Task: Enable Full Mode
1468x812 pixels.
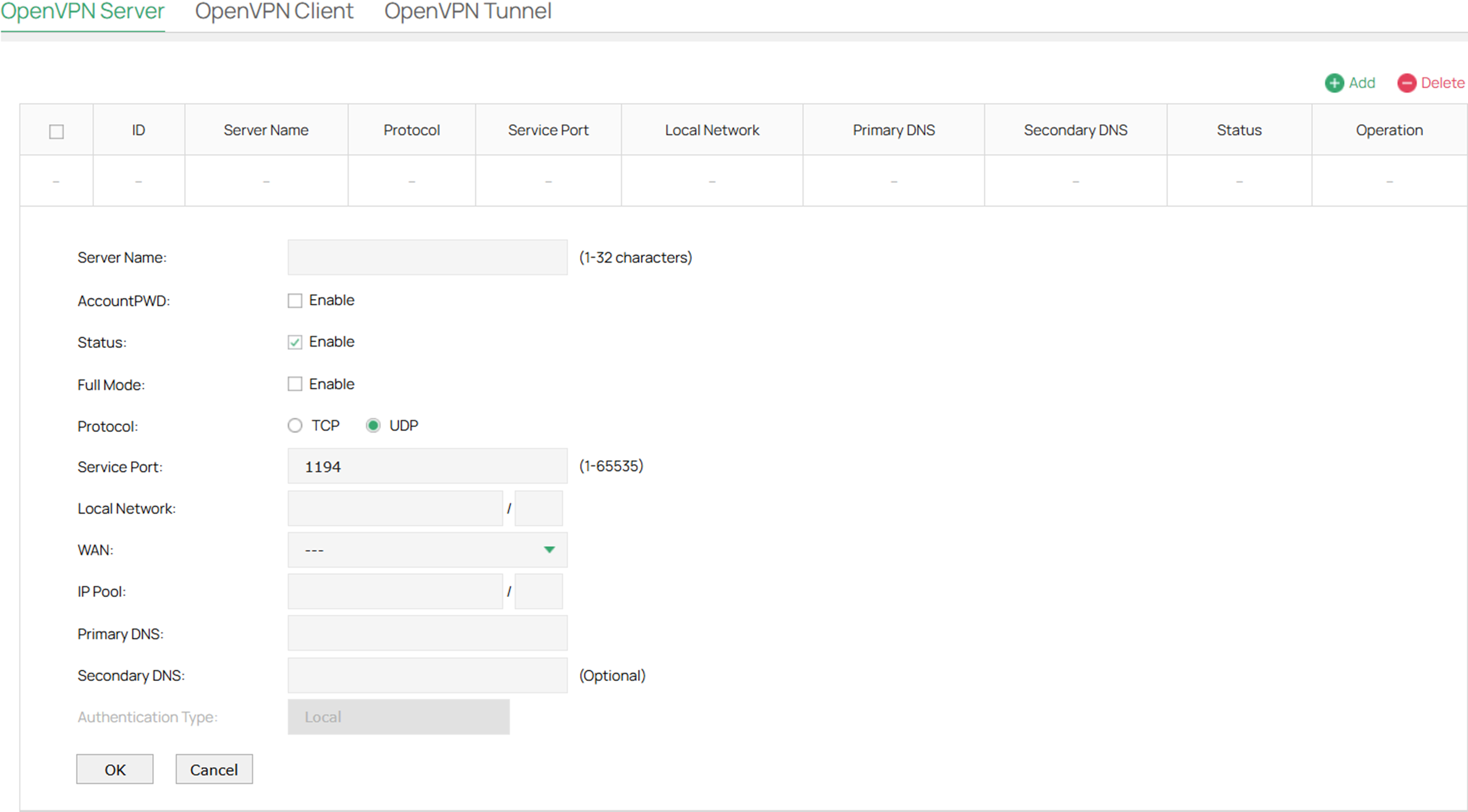Action: [x=295, y=384]
